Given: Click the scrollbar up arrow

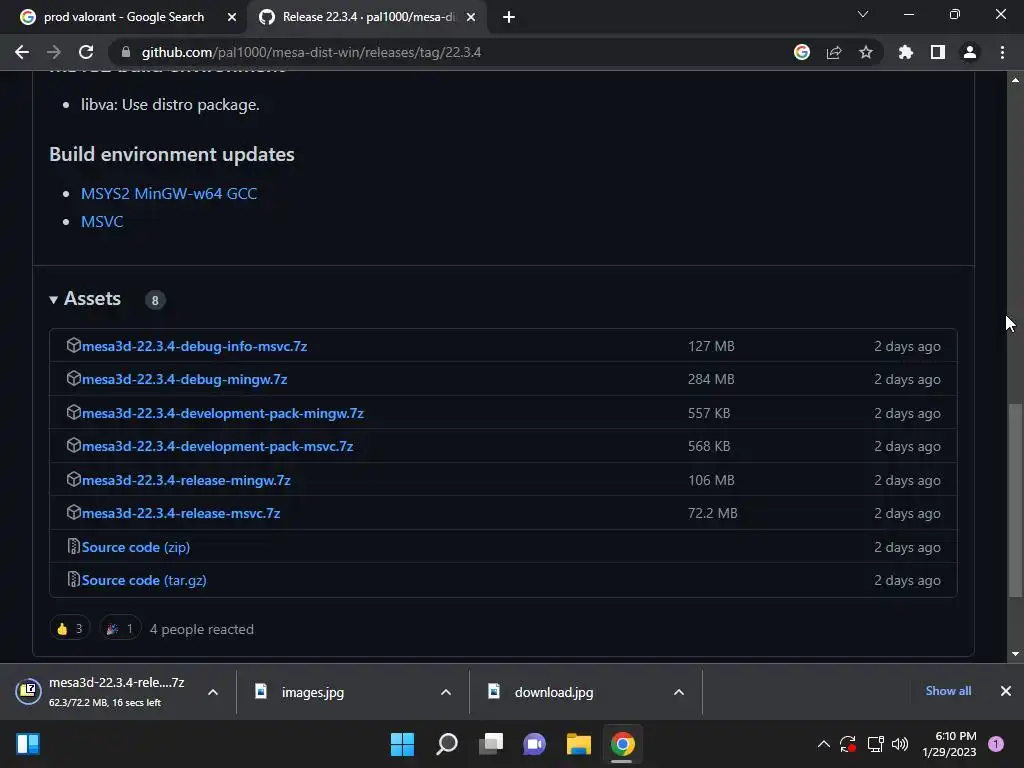Looking at the screenshot, I should coord(1015,80).
